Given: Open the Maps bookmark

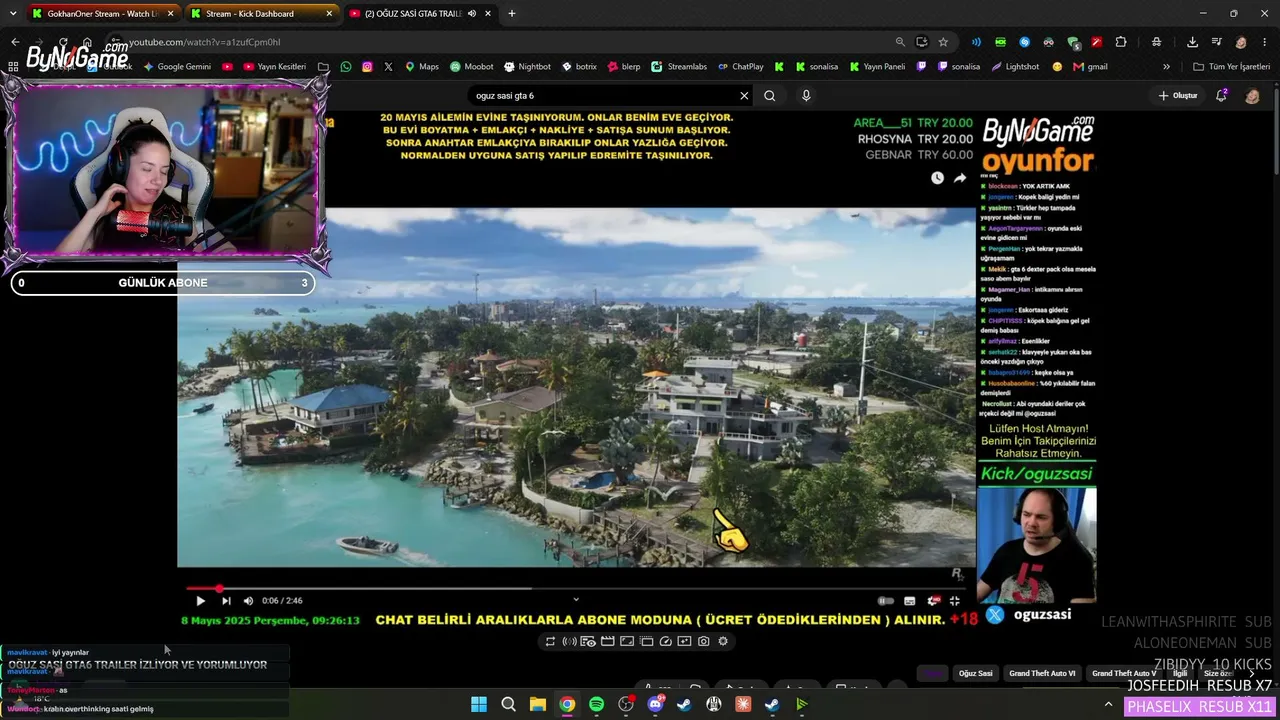Looking at the screenshot, I should [422, 67].
